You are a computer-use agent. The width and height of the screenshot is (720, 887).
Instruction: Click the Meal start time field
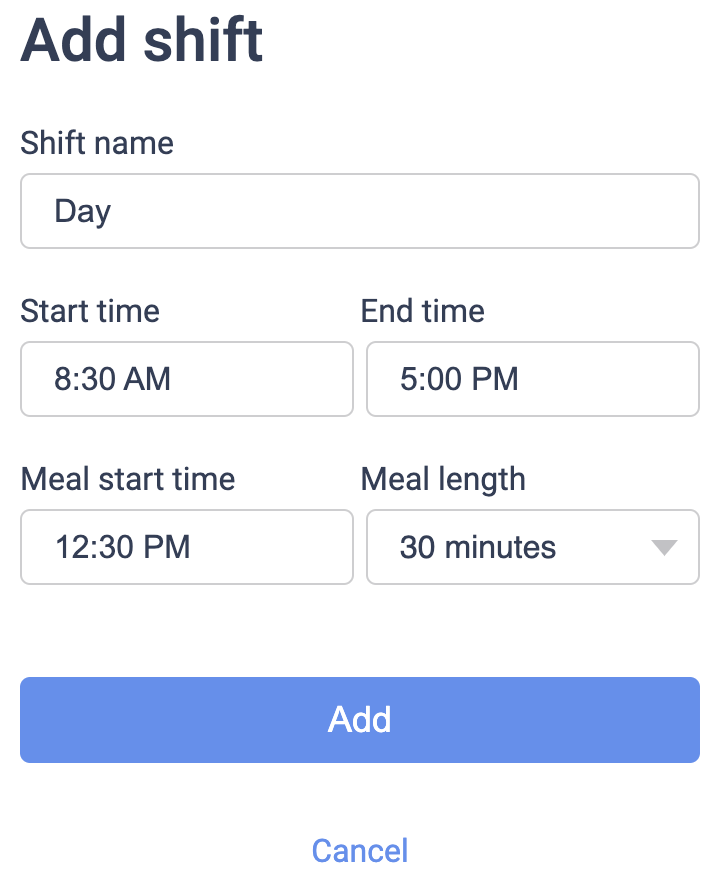(x=186, y=547)
